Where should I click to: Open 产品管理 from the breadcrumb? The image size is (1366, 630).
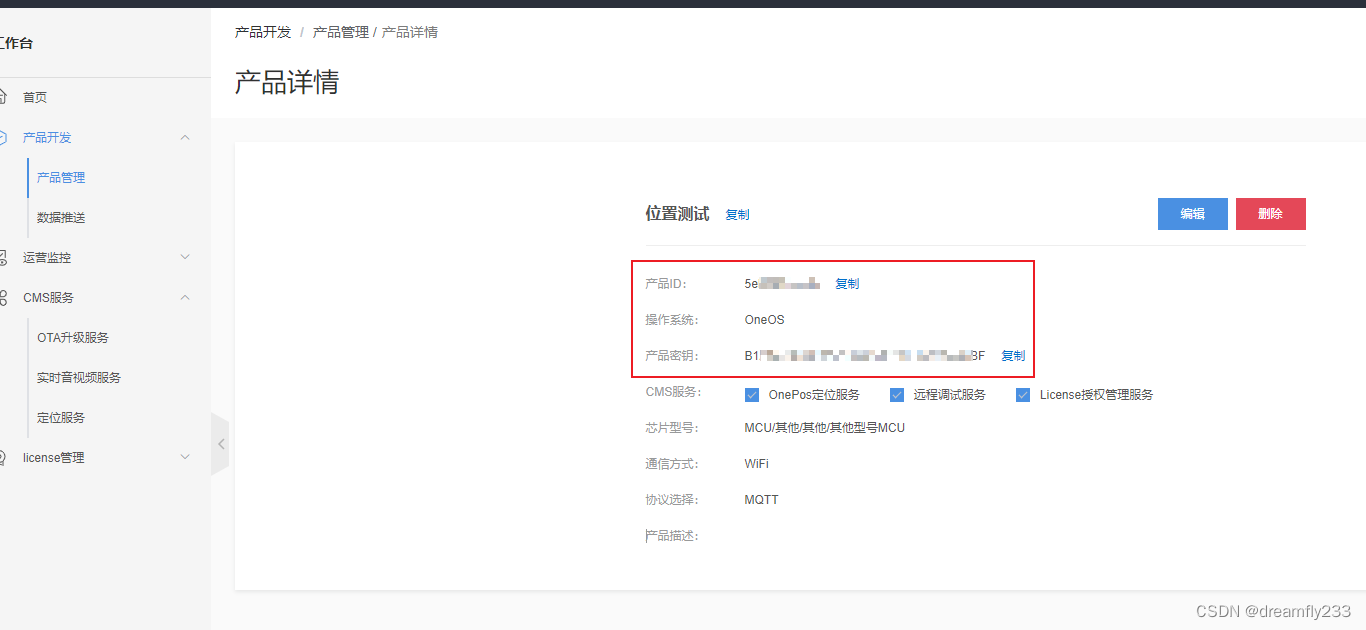point(341,31)
